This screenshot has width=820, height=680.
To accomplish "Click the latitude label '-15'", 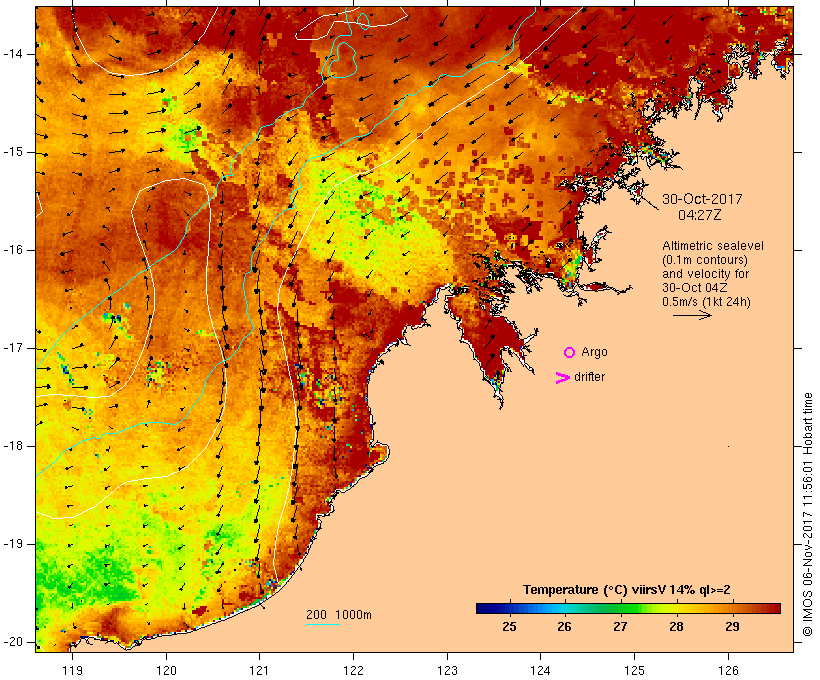I will tap(13, 152).
